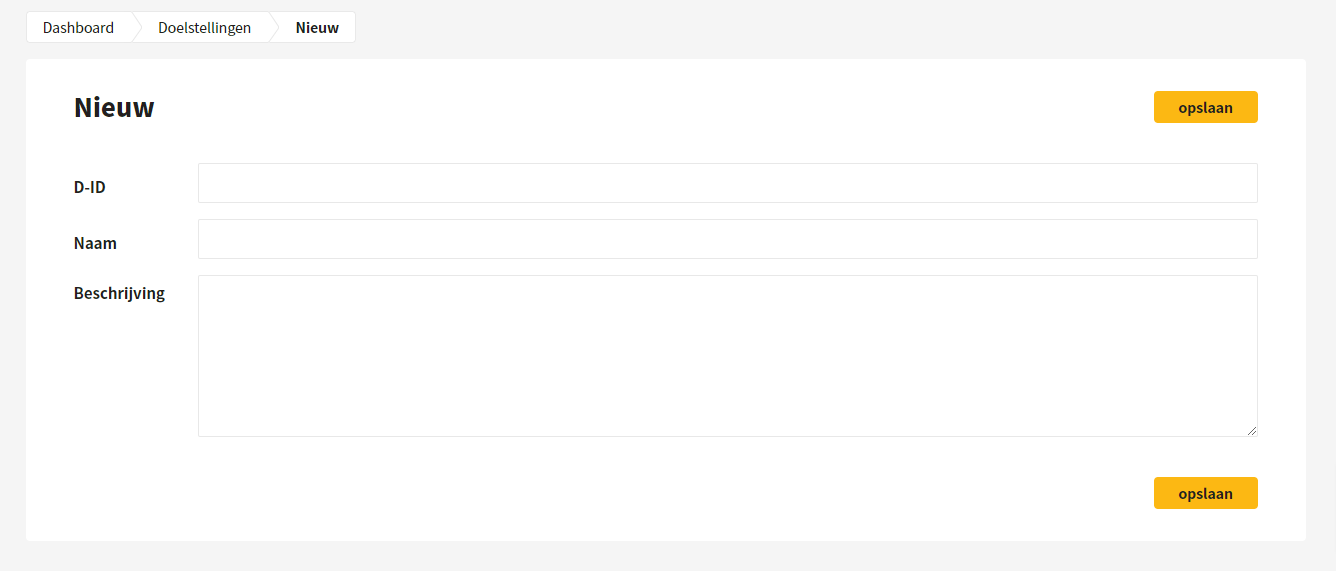The image size is (1336, 571).
Task: Focus the D-ID text input
Action: coord(727,183)
